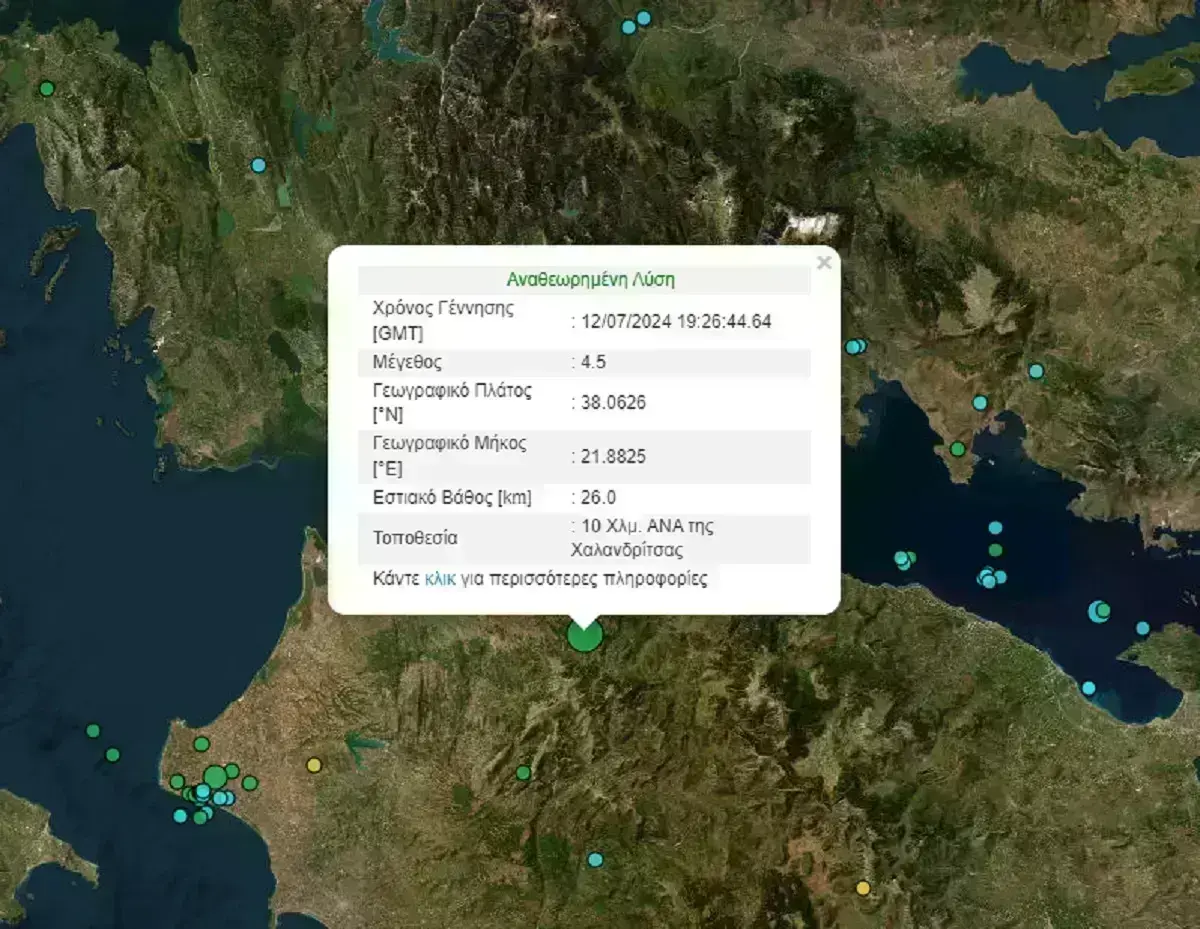Close the earthquake info popup
The width and height of the screenshot is (1200, 929).
(824, 263)
